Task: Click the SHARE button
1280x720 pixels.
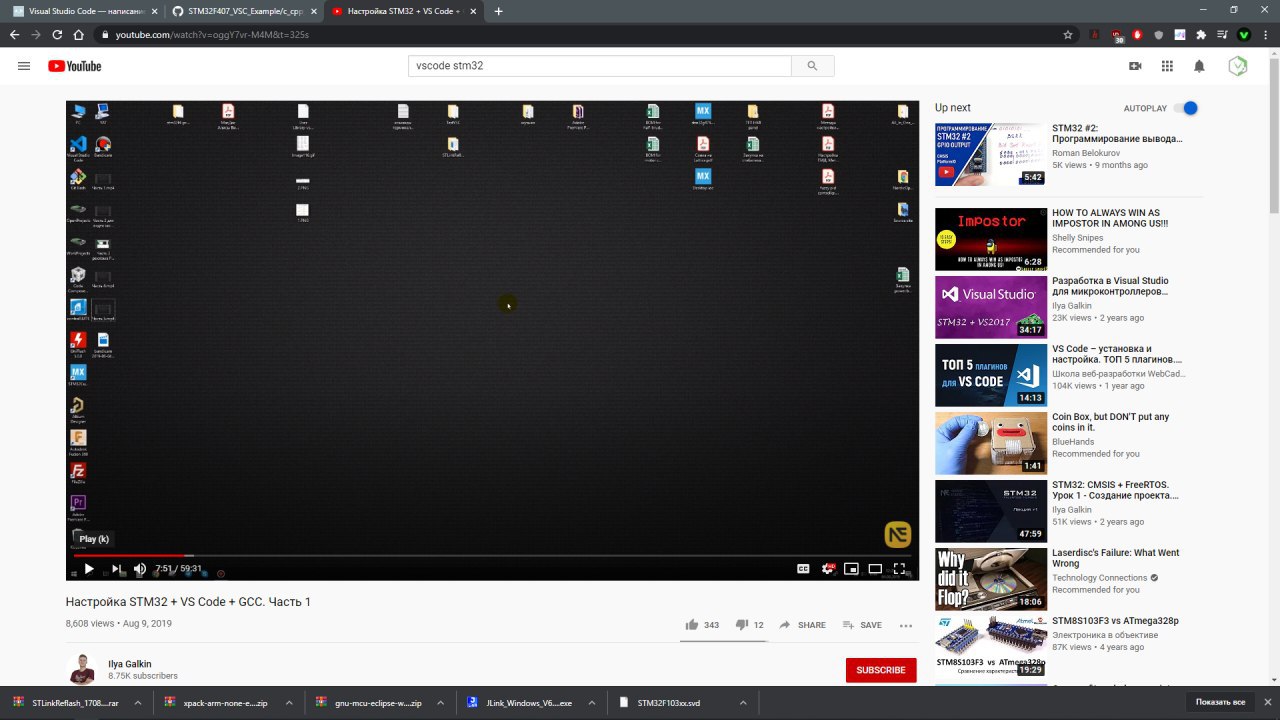Action: [x=802, y=625]
